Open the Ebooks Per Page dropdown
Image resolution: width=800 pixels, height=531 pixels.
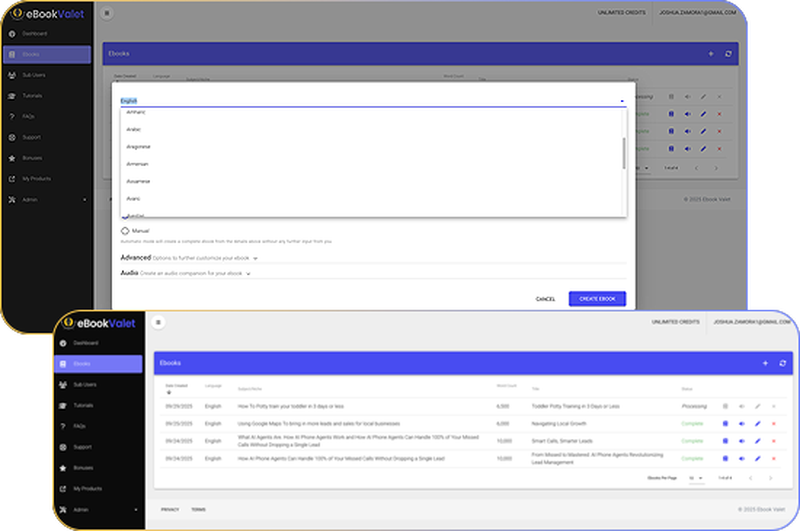pos(697,479)
